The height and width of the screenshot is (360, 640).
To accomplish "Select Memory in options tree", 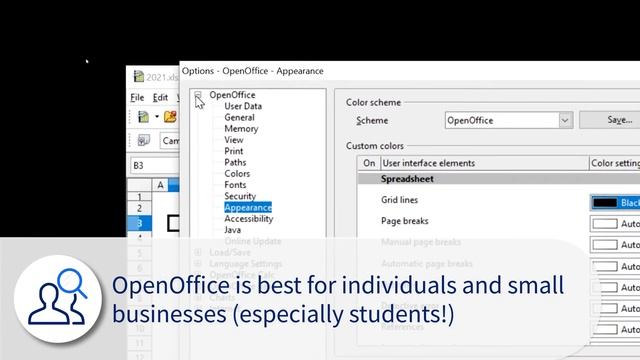I will point(241,129).
